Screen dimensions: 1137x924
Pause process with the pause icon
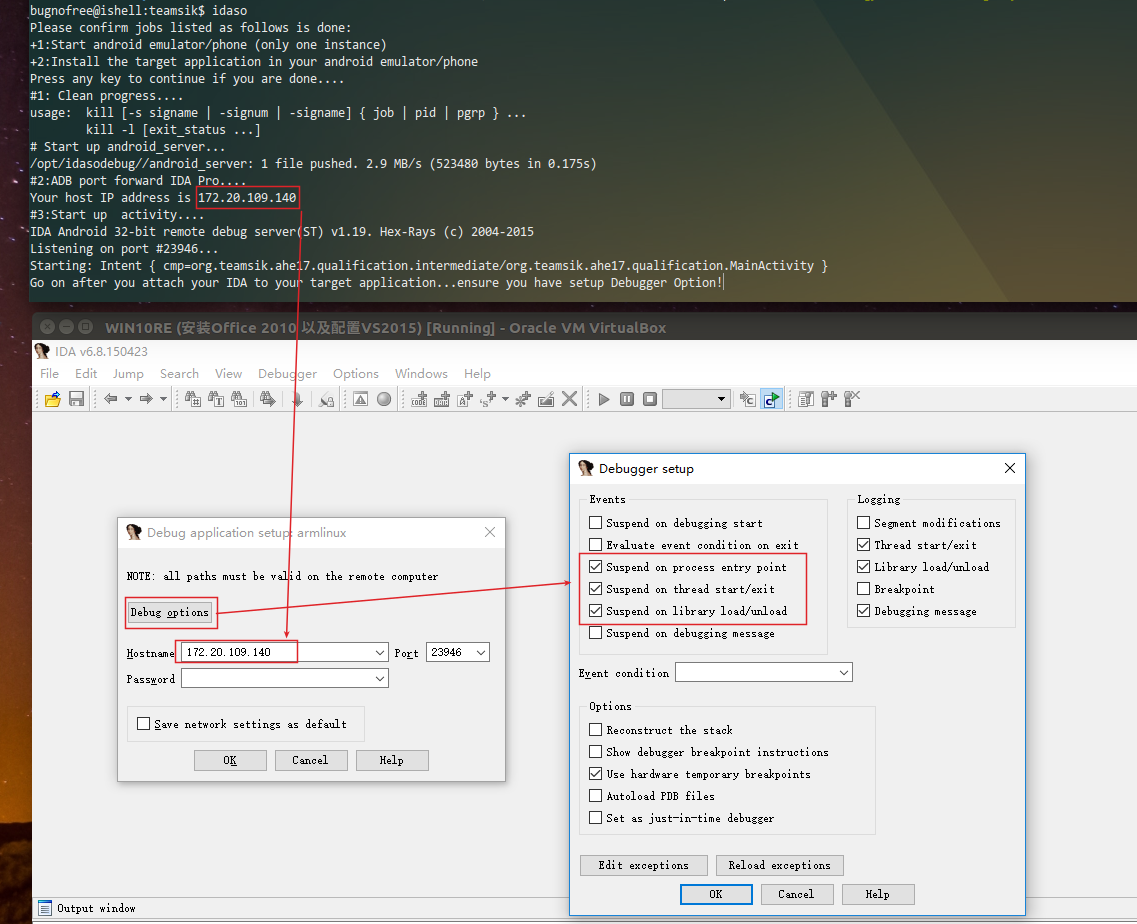click(627, 399)
